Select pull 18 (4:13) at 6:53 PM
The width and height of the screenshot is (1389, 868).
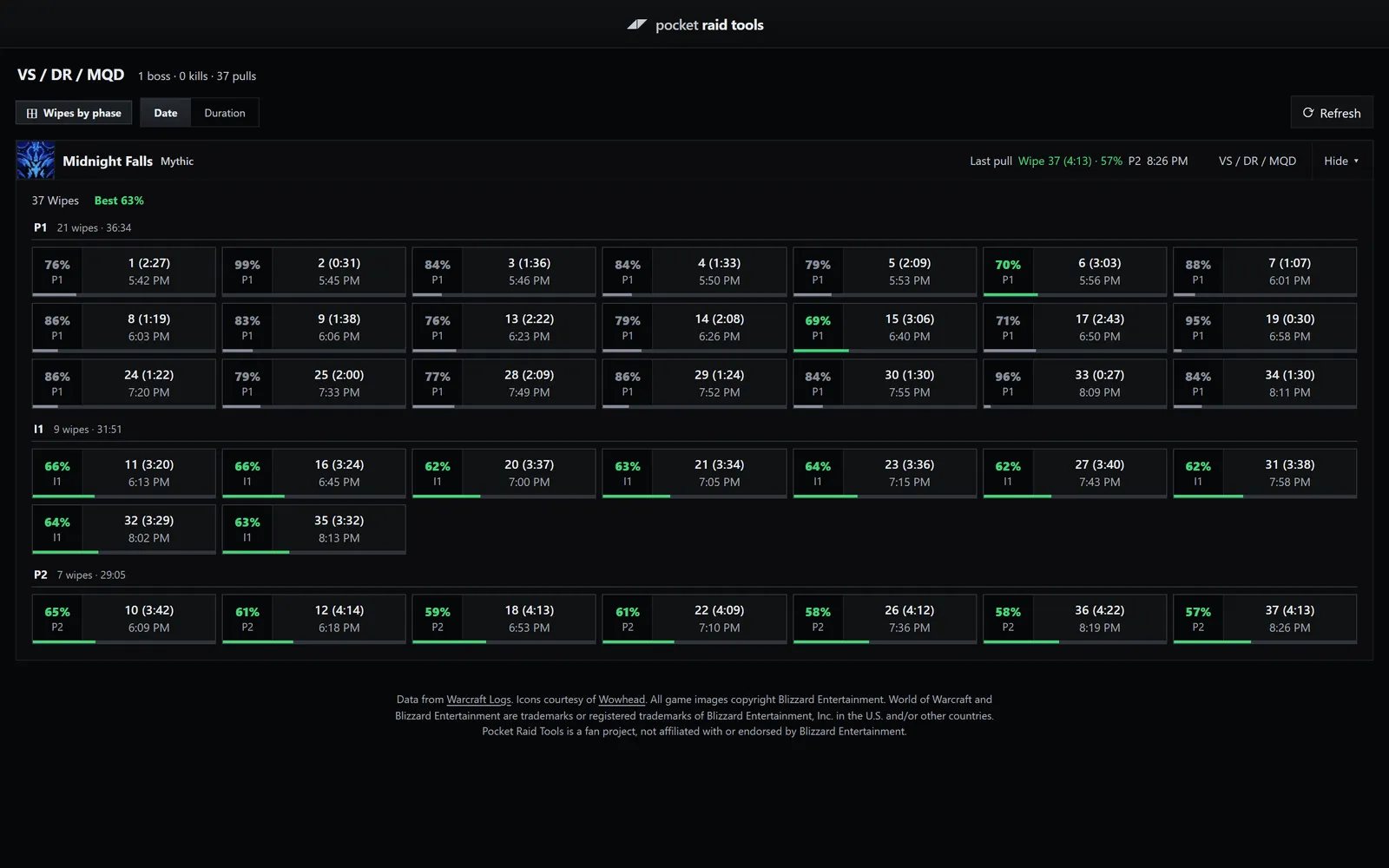[x=504, y=619]
